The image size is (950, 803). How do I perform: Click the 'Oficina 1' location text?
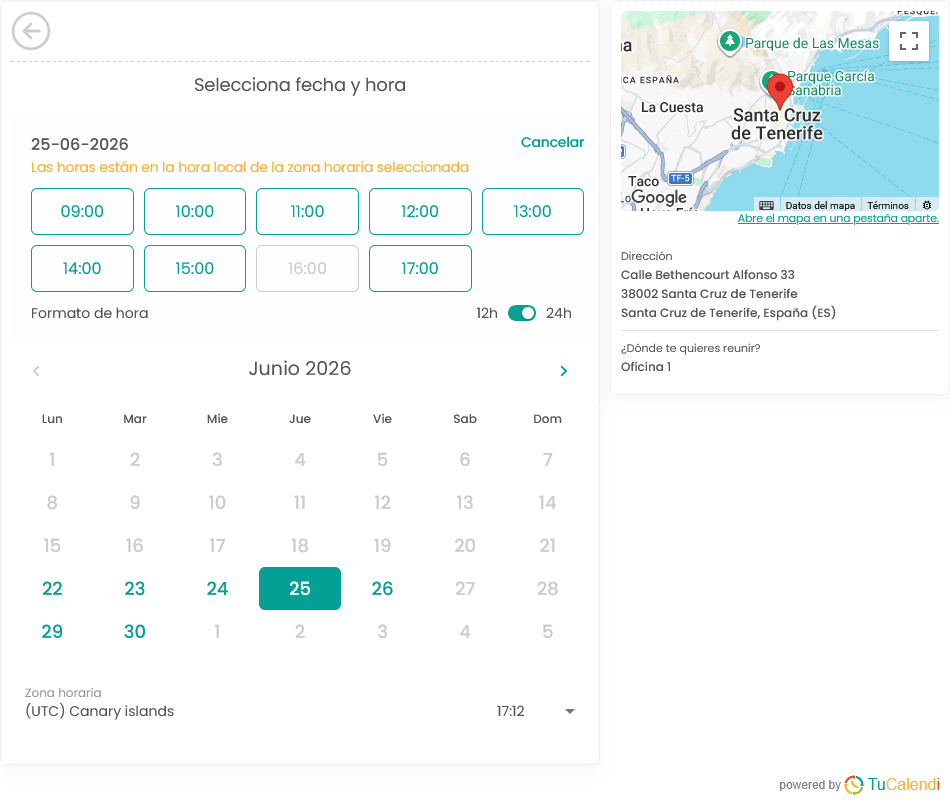click(x=646, y=367)
